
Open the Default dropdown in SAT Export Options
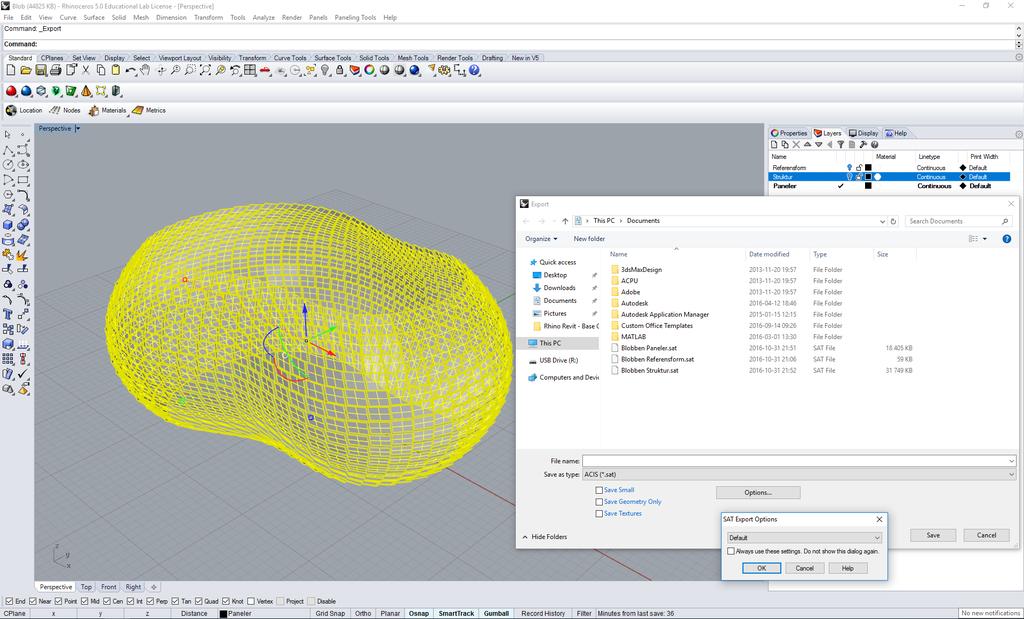click(x=805, y=537)
